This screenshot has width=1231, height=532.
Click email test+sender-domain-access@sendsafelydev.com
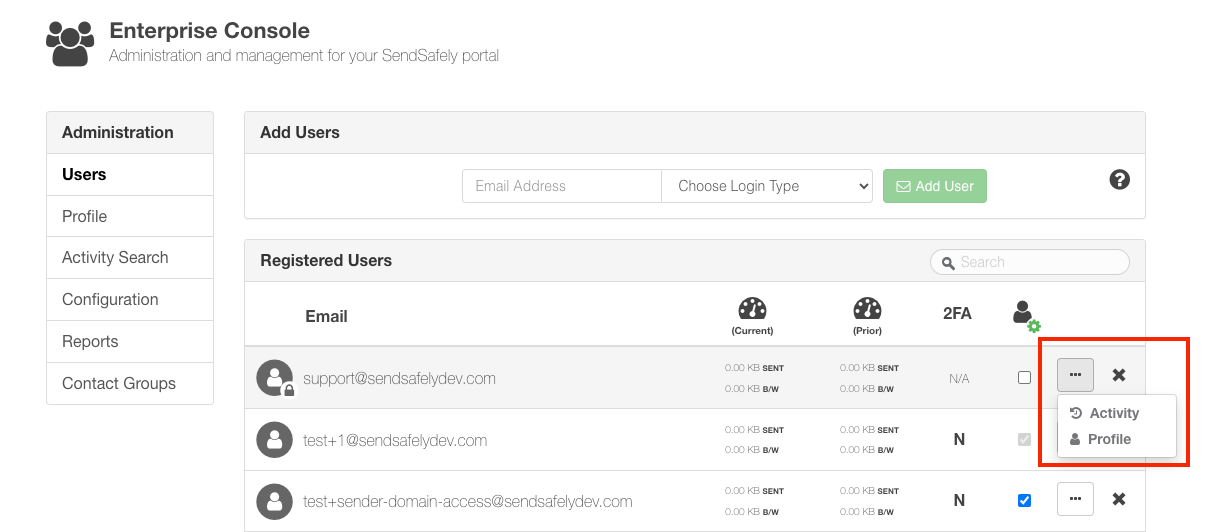pos(468,501)
